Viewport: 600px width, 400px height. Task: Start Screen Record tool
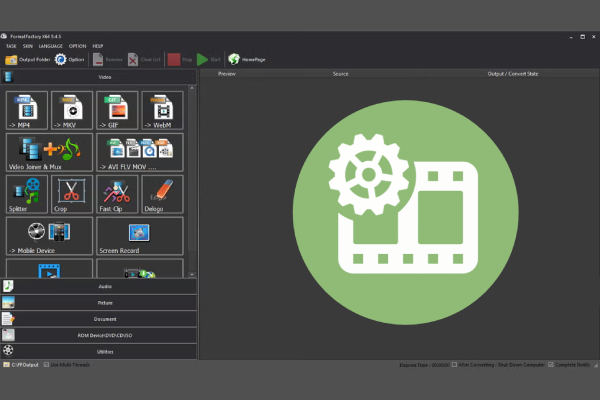click(x=139, y=236)
